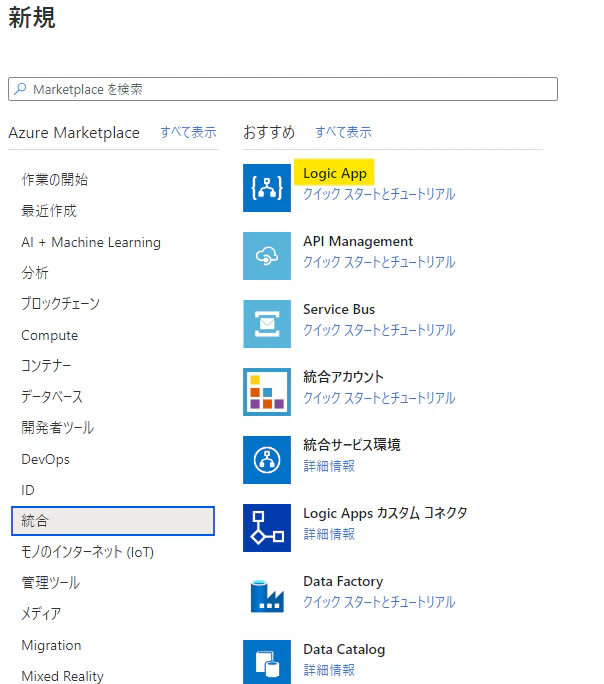Open 詳細情報 under Logic Apps カスタム コネクタ
Viewport: 604px width, 684px height.
click(x=329, y=534)
